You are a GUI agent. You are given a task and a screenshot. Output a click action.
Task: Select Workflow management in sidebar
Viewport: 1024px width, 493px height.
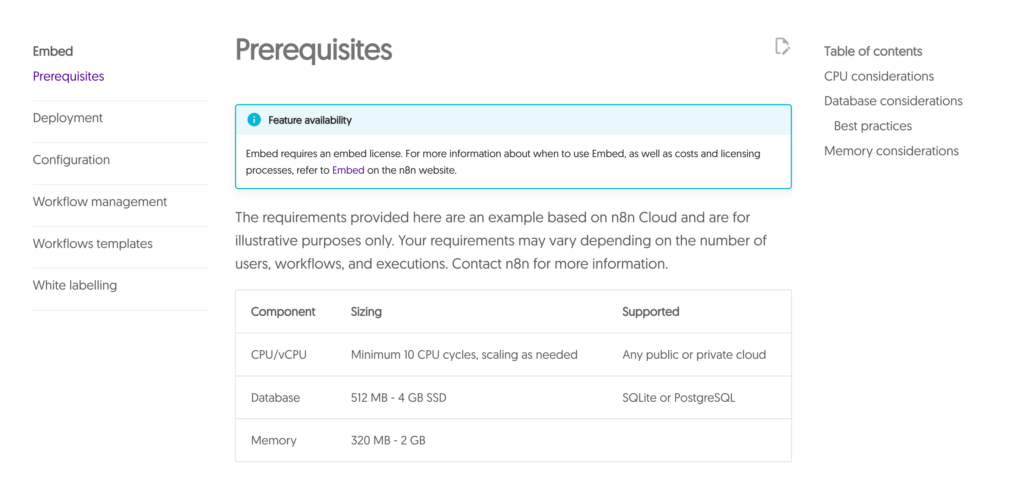coord(100,202)
